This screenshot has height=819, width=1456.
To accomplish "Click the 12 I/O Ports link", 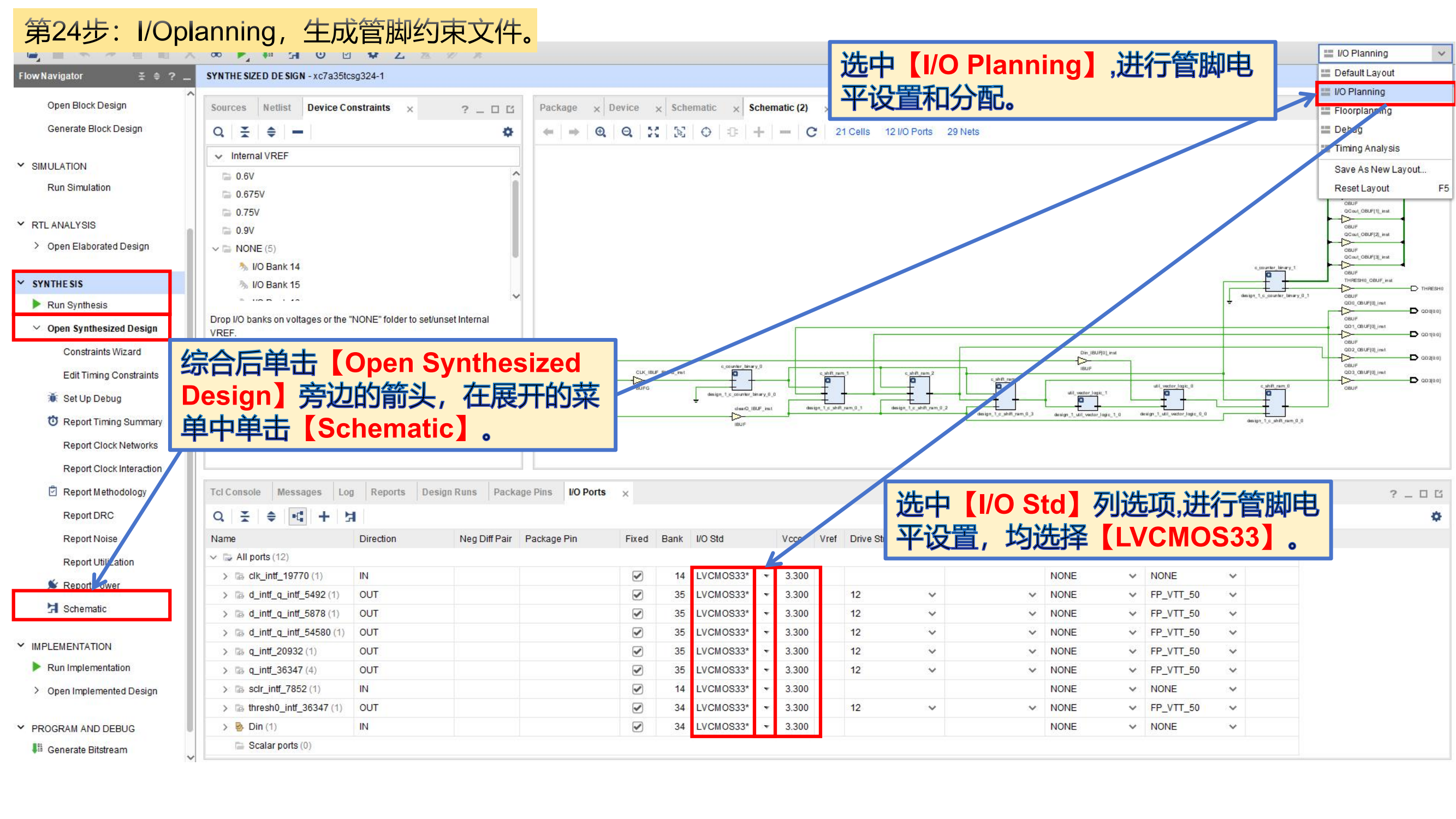I will tap(908, 132).
